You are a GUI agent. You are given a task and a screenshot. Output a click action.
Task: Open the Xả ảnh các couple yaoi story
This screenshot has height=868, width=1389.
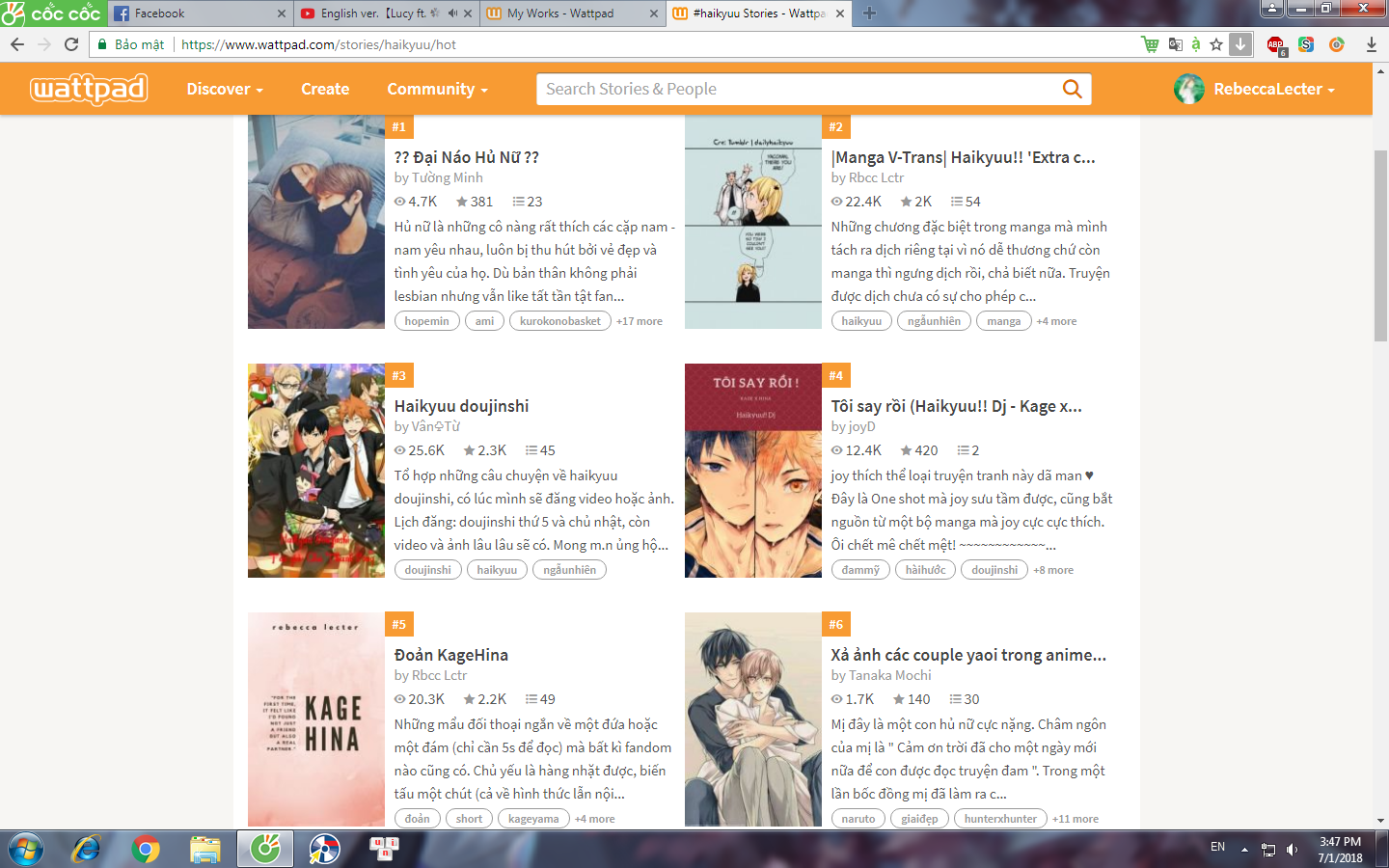click(968, 655)
